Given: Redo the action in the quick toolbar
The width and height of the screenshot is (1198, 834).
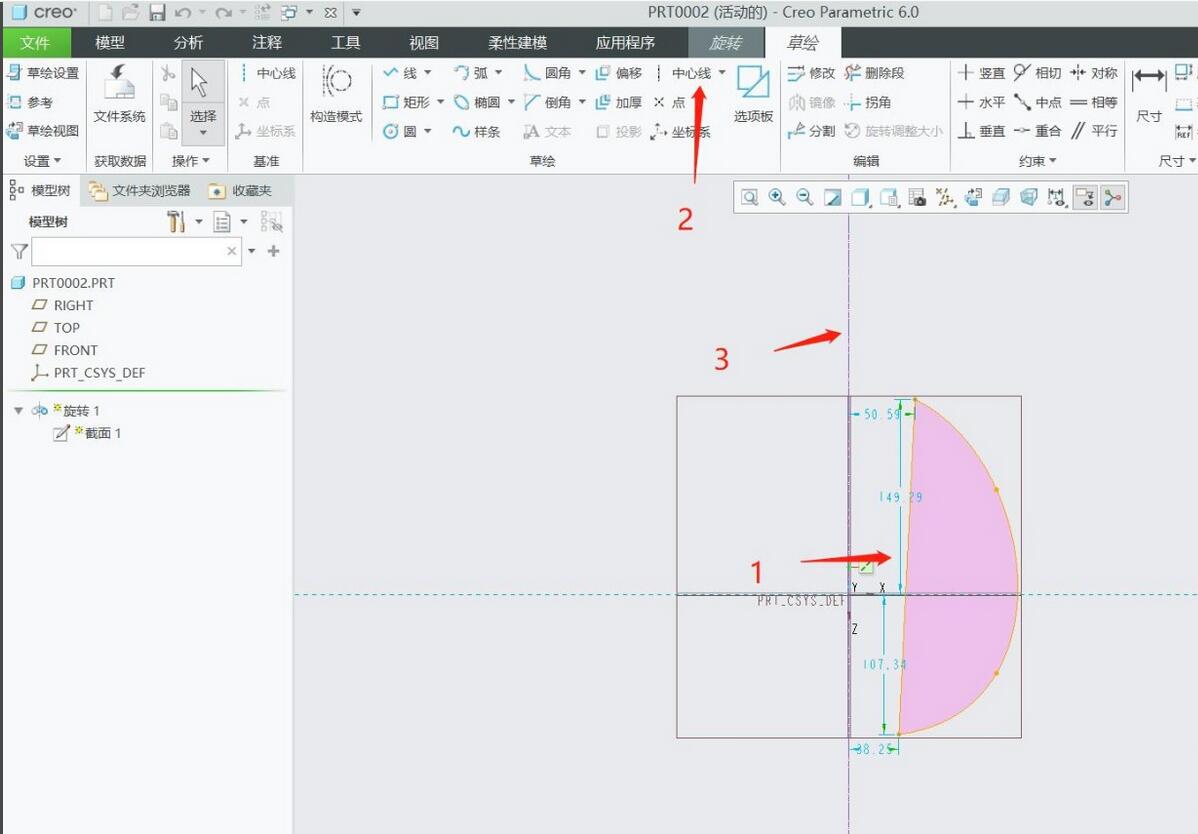Looking at the screenshot, I should [222, 12].
